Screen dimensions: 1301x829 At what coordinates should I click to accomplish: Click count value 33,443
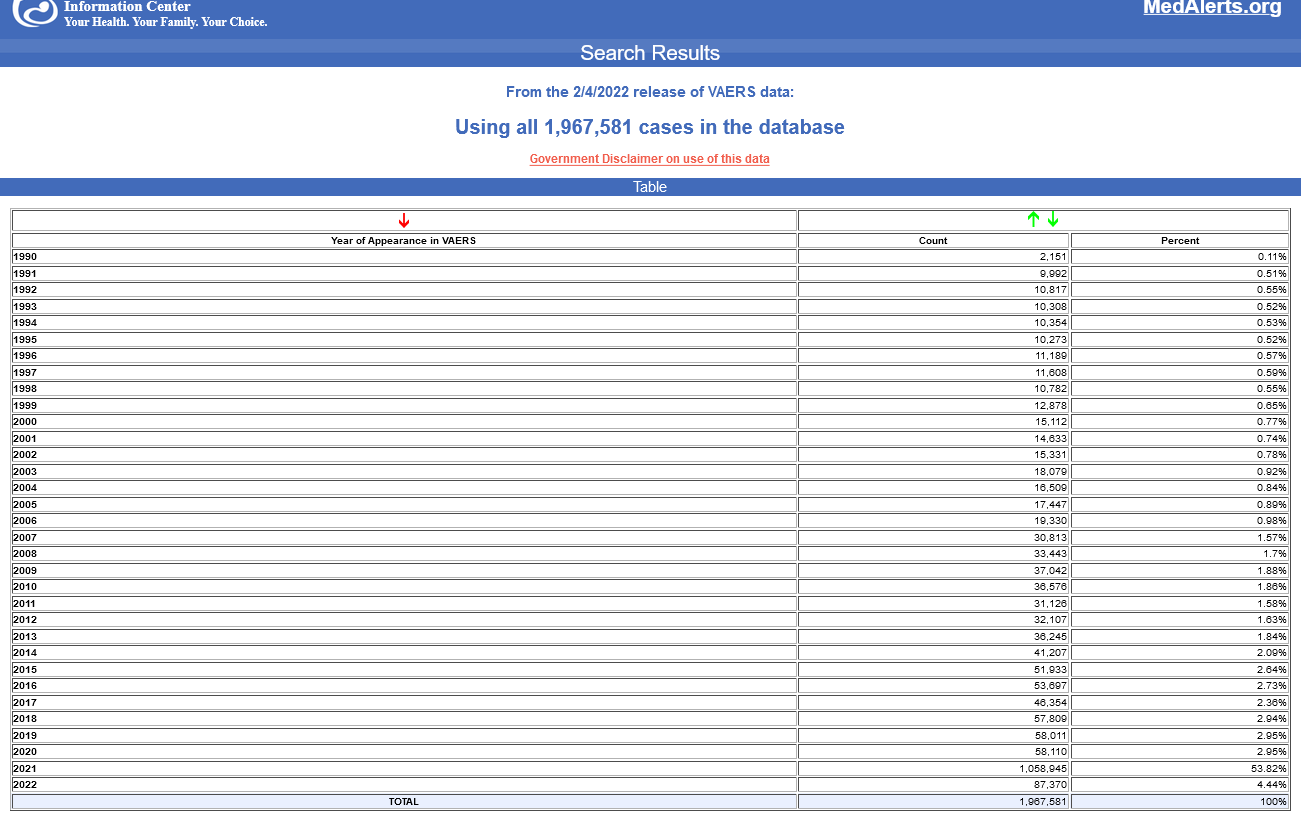coord(1051,554)
